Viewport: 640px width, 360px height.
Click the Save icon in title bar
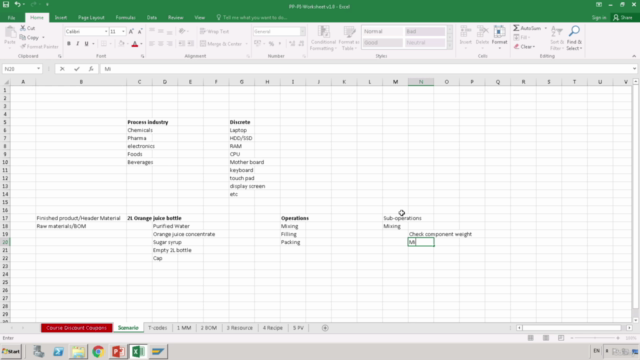[6, 4]
